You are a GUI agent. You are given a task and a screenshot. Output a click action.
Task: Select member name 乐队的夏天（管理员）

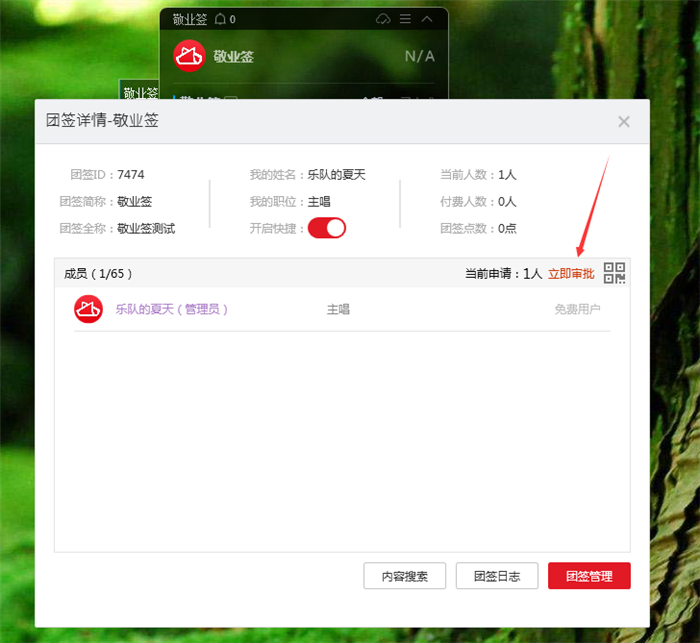(172, 309)
